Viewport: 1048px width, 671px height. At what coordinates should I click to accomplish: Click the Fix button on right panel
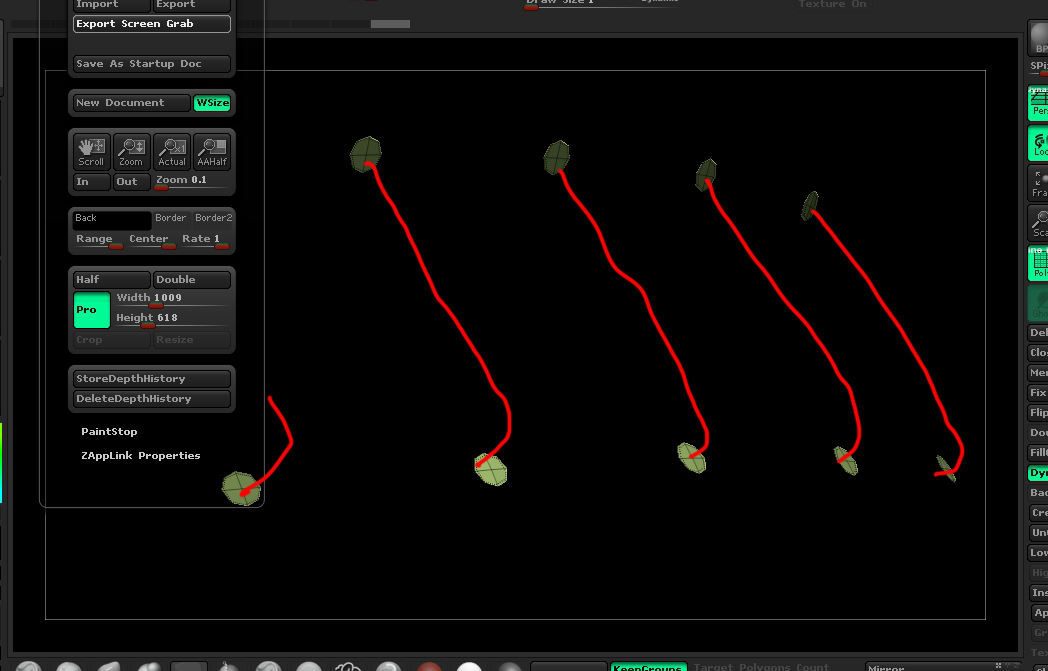(1038, 393)
